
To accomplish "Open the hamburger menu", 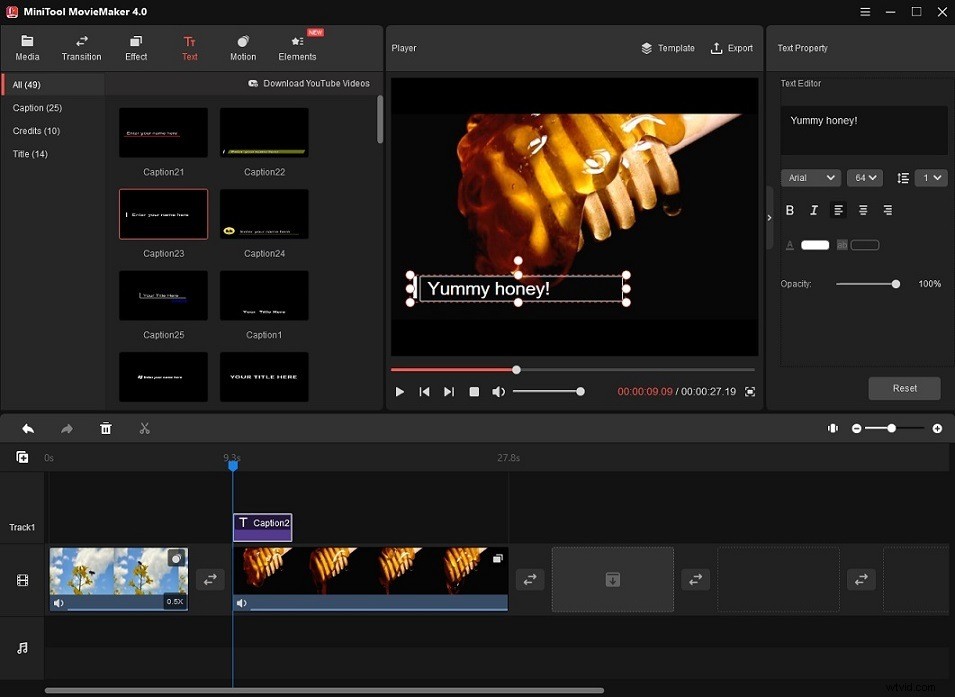I will [864, 12].
